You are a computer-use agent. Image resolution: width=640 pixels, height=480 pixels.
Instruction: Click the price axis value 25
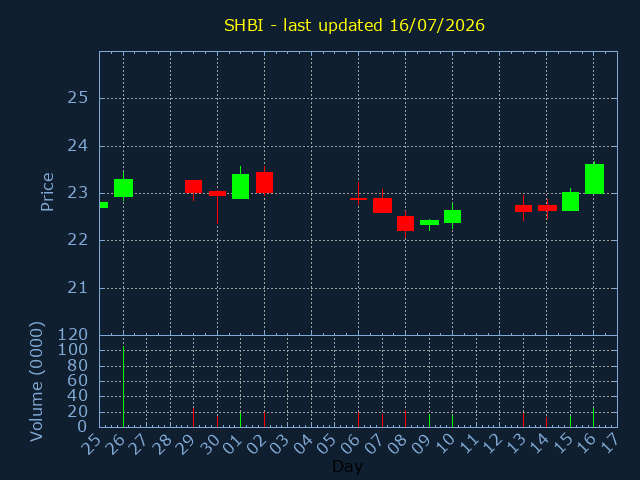pos(78,98)
